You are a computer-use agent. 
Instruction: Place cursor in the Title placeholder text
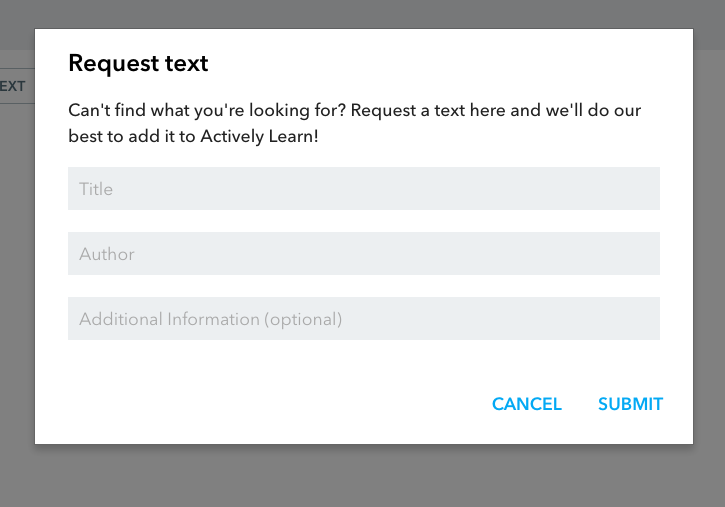[x=96, y=189]
